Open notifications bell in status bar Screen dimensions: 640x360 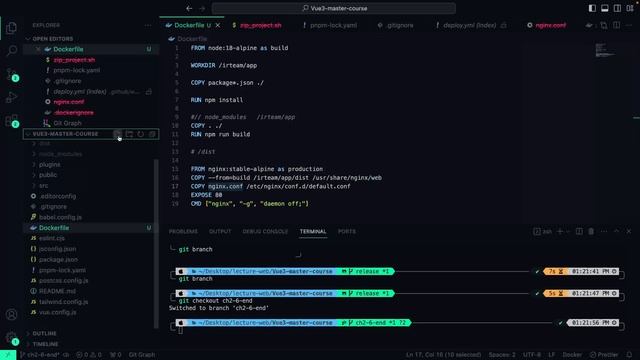(x=629, y=355)
